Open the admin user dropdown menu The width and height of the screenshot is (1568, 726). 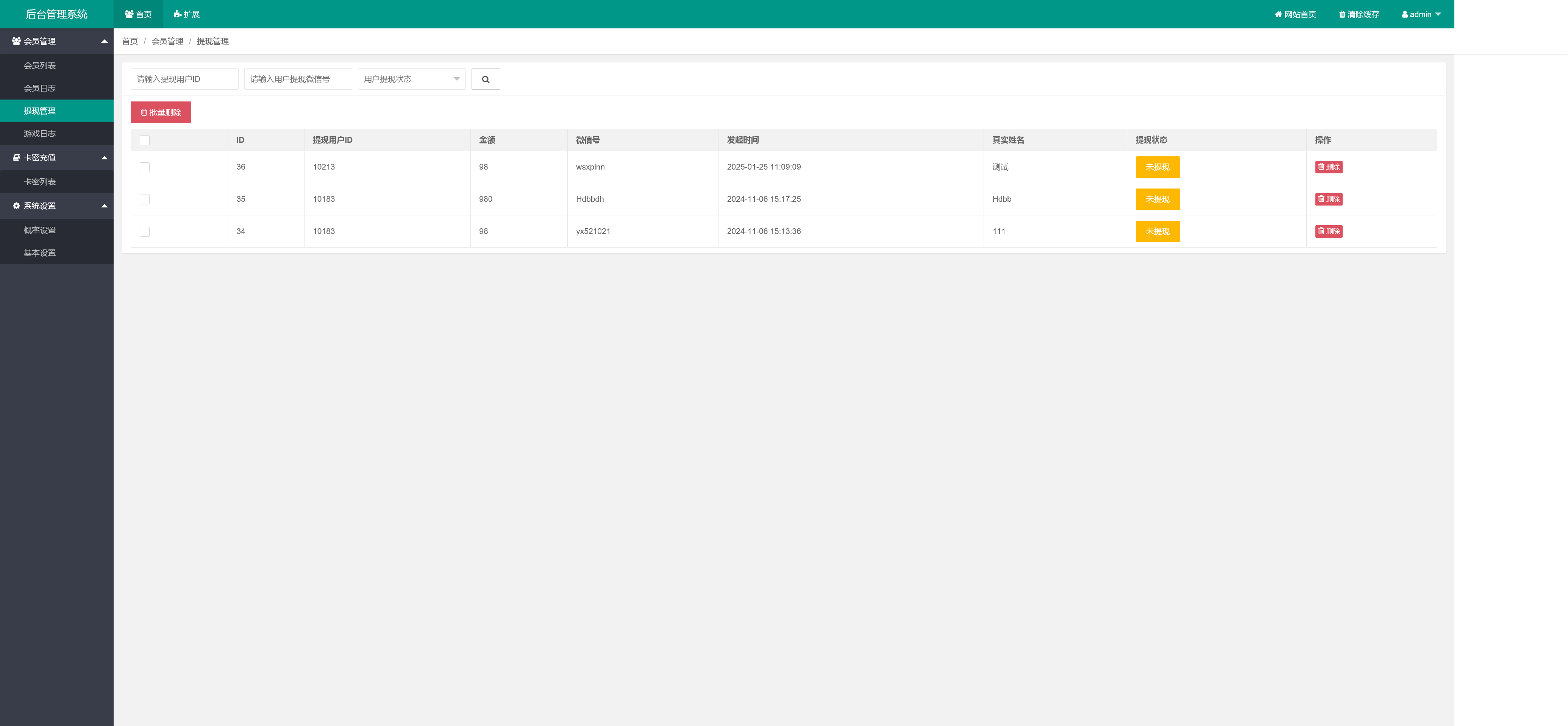tap(1421, 14)
